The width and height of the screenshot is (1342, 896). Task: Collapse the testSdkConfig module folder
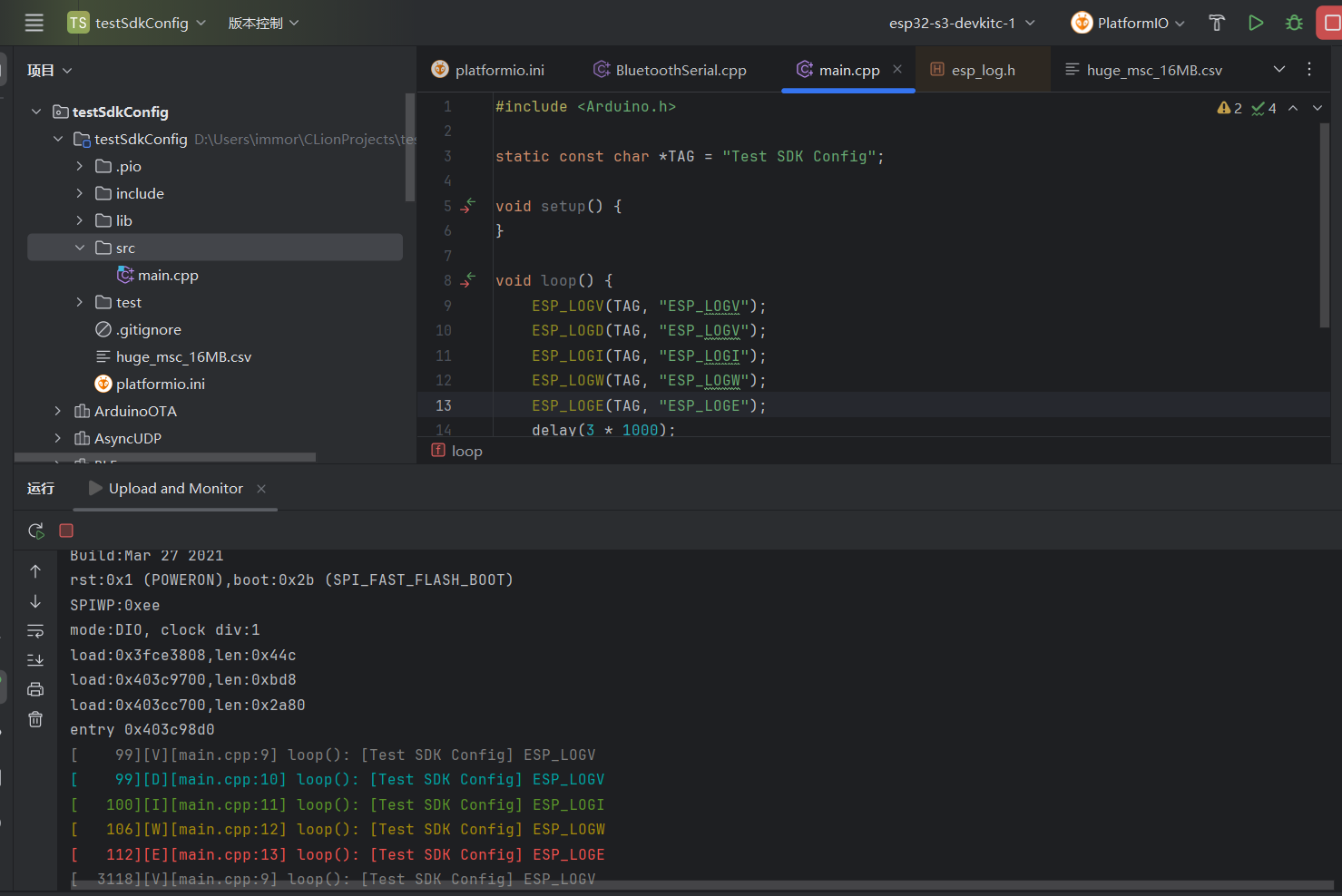58,139
